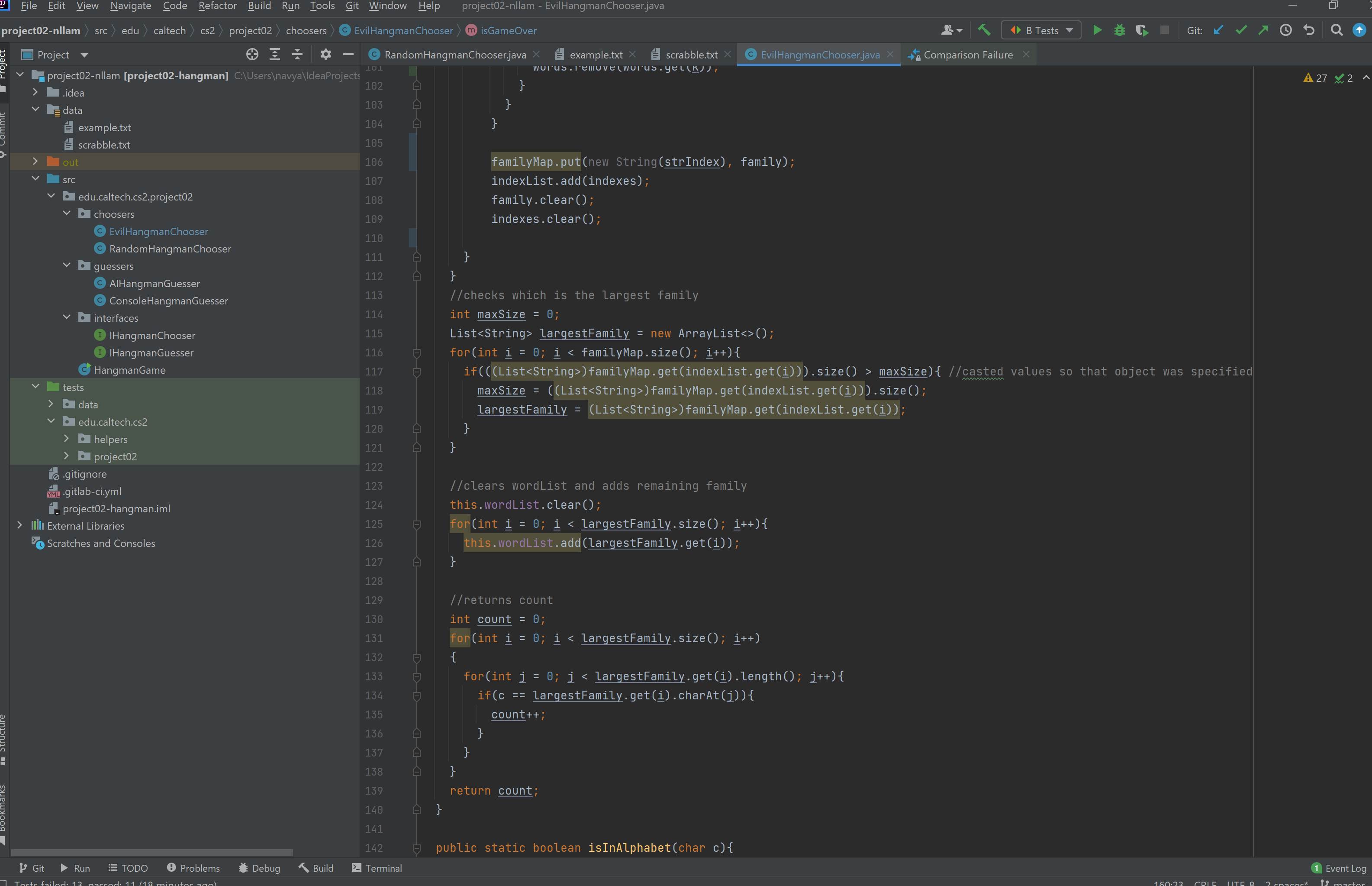Image resolution: width=1372 pixels, height=886 pixels.
Task: Expand the out folder in tree
Action: tap(35, 162)
